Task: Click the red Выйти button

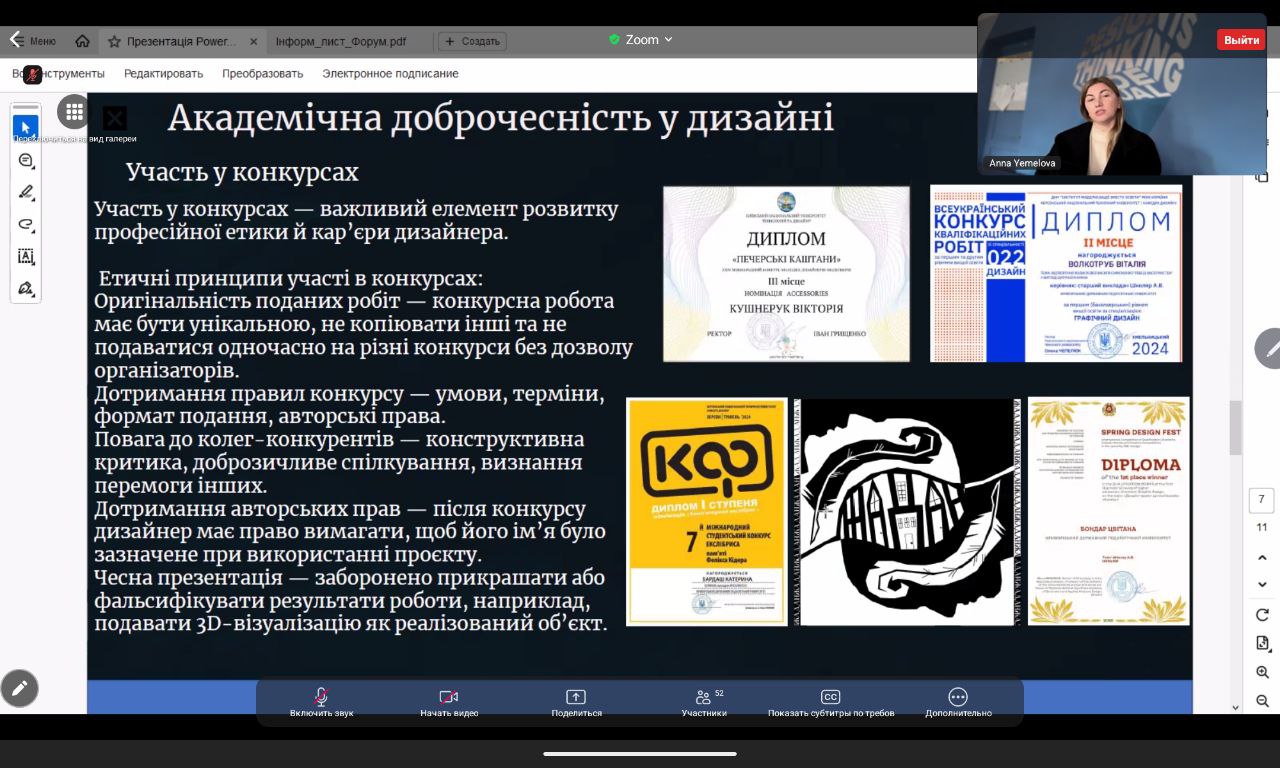Action: (x=1239, y=40)
